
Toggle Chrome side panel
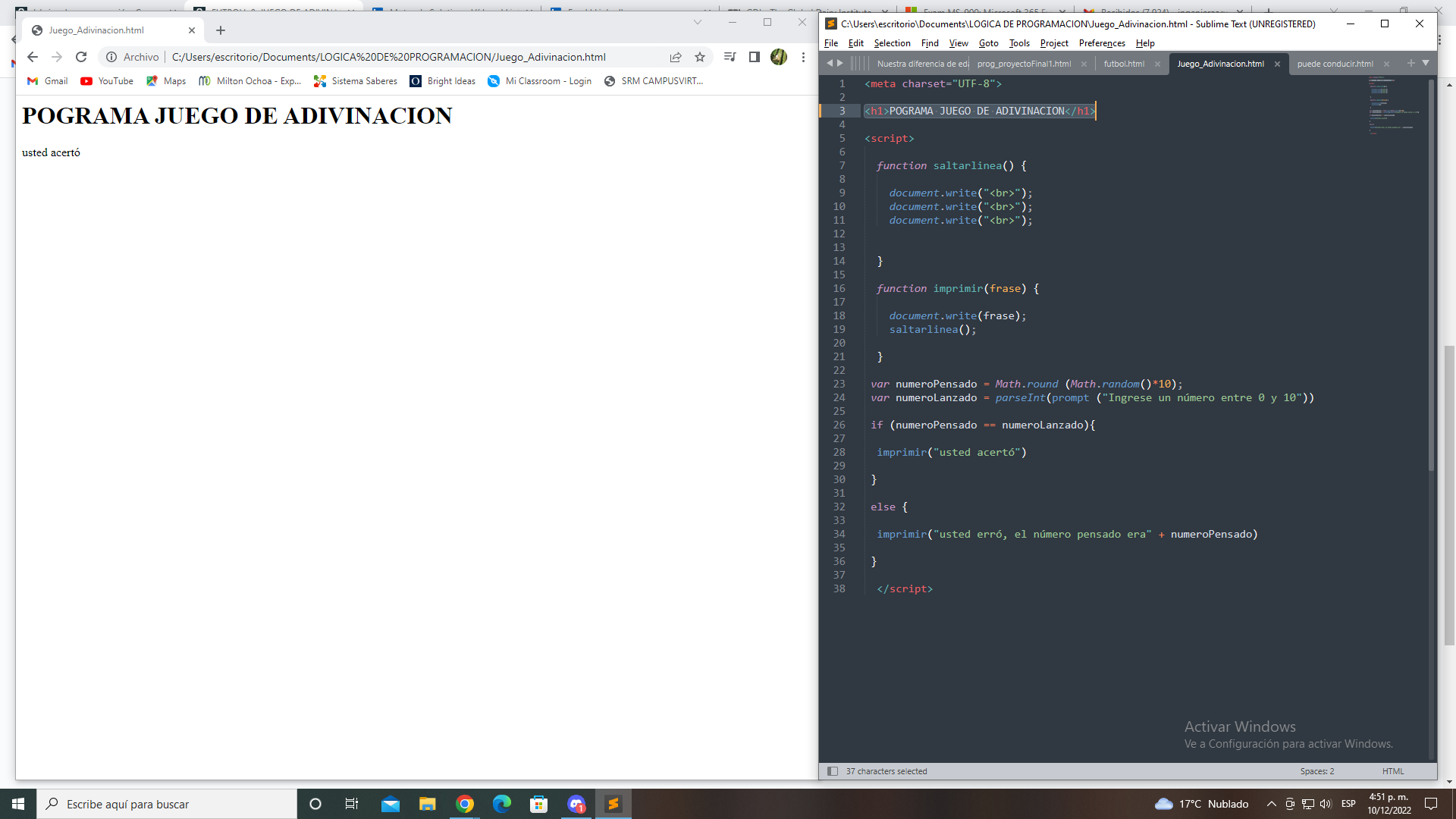(x=755, y=57)
